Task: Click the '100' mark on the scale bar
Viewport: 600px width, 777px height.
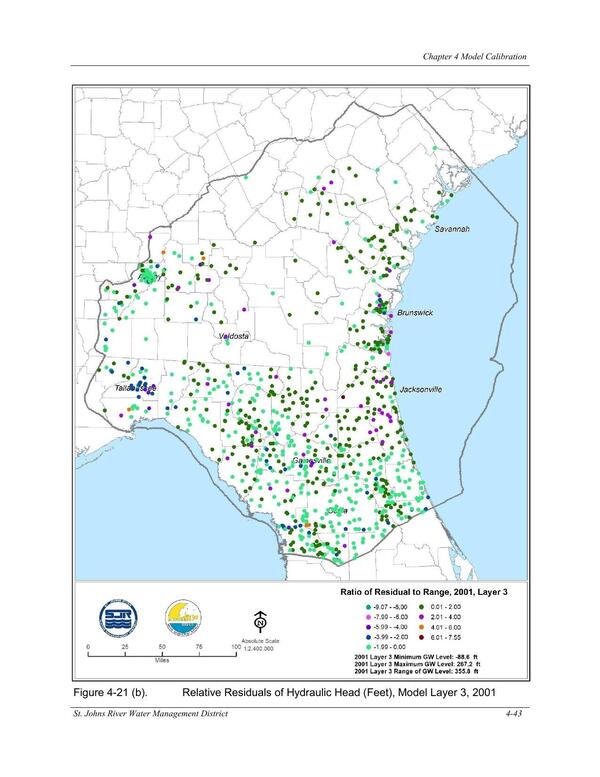Action: click(236, 647)
